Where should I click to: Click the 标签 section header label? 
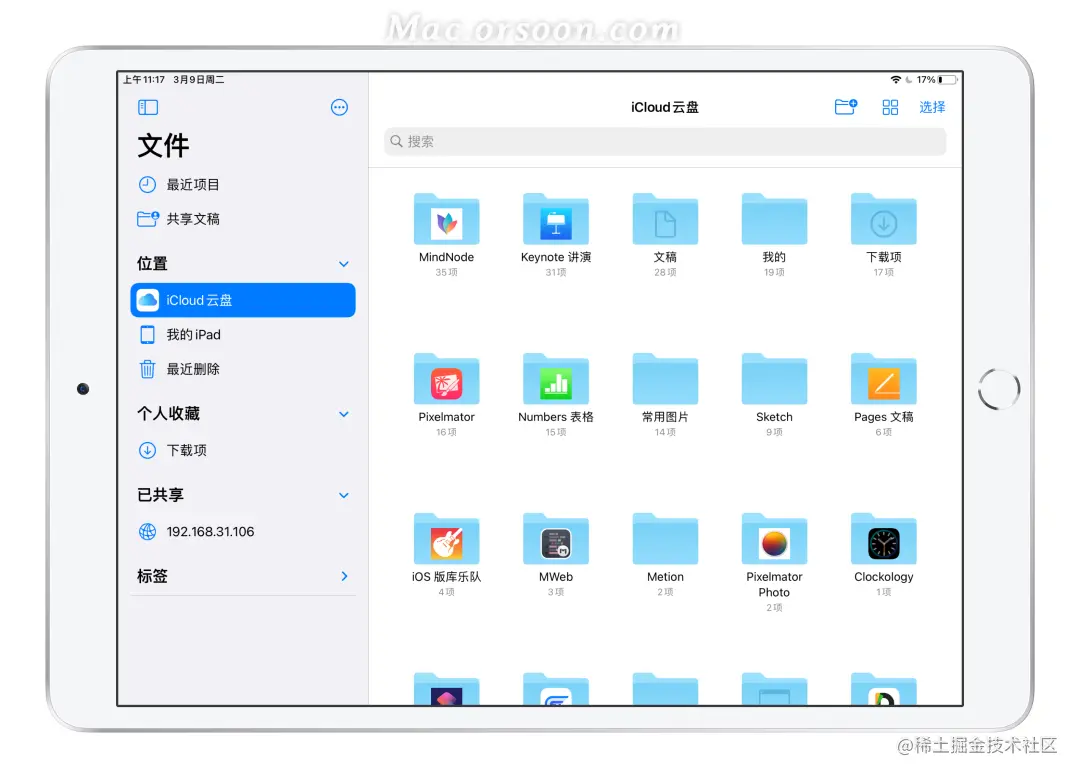(x=152, y=576)
